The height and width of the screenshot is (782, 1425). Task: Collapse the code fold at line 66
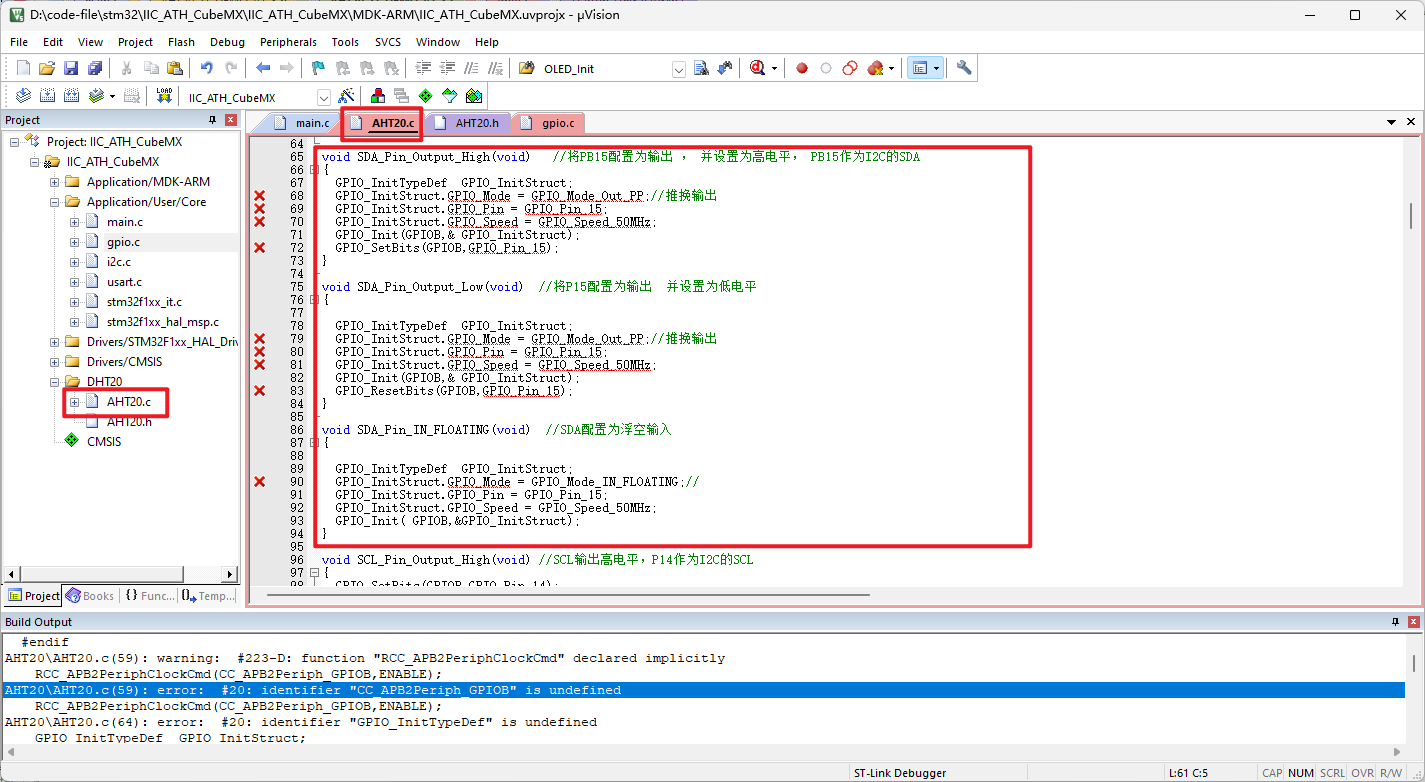pos(314,170)
